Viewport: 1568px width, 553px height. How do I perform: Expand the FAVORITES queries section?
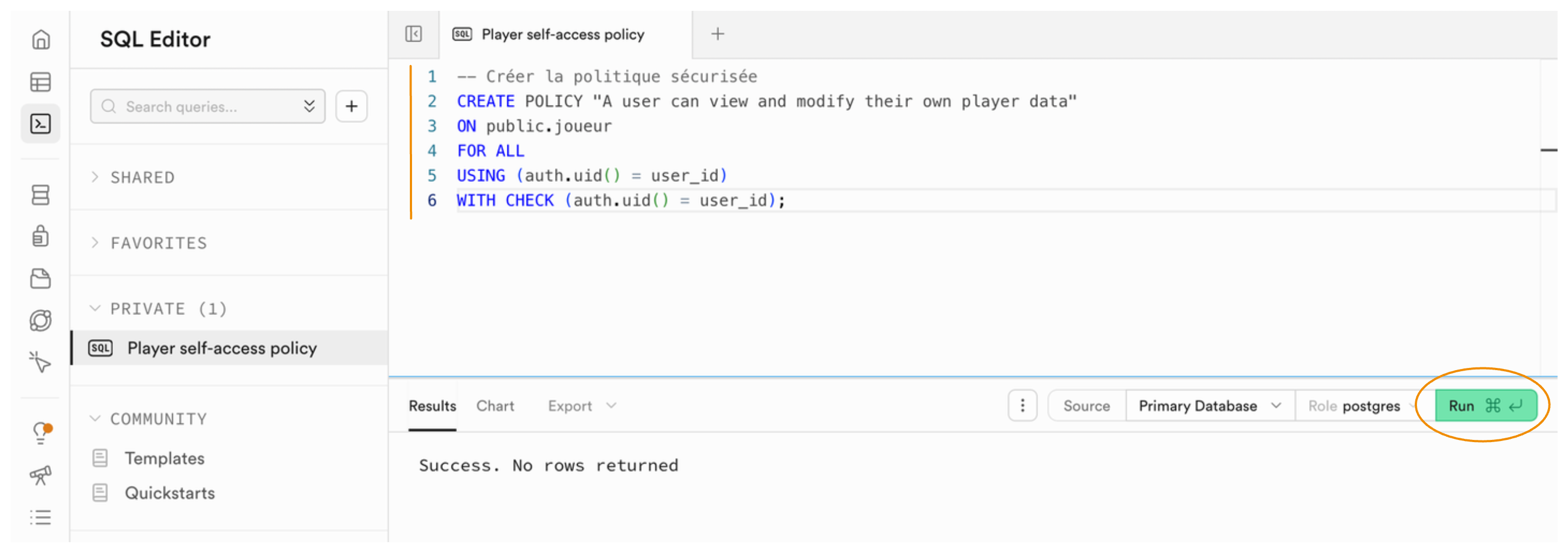(x=158, y=243)
